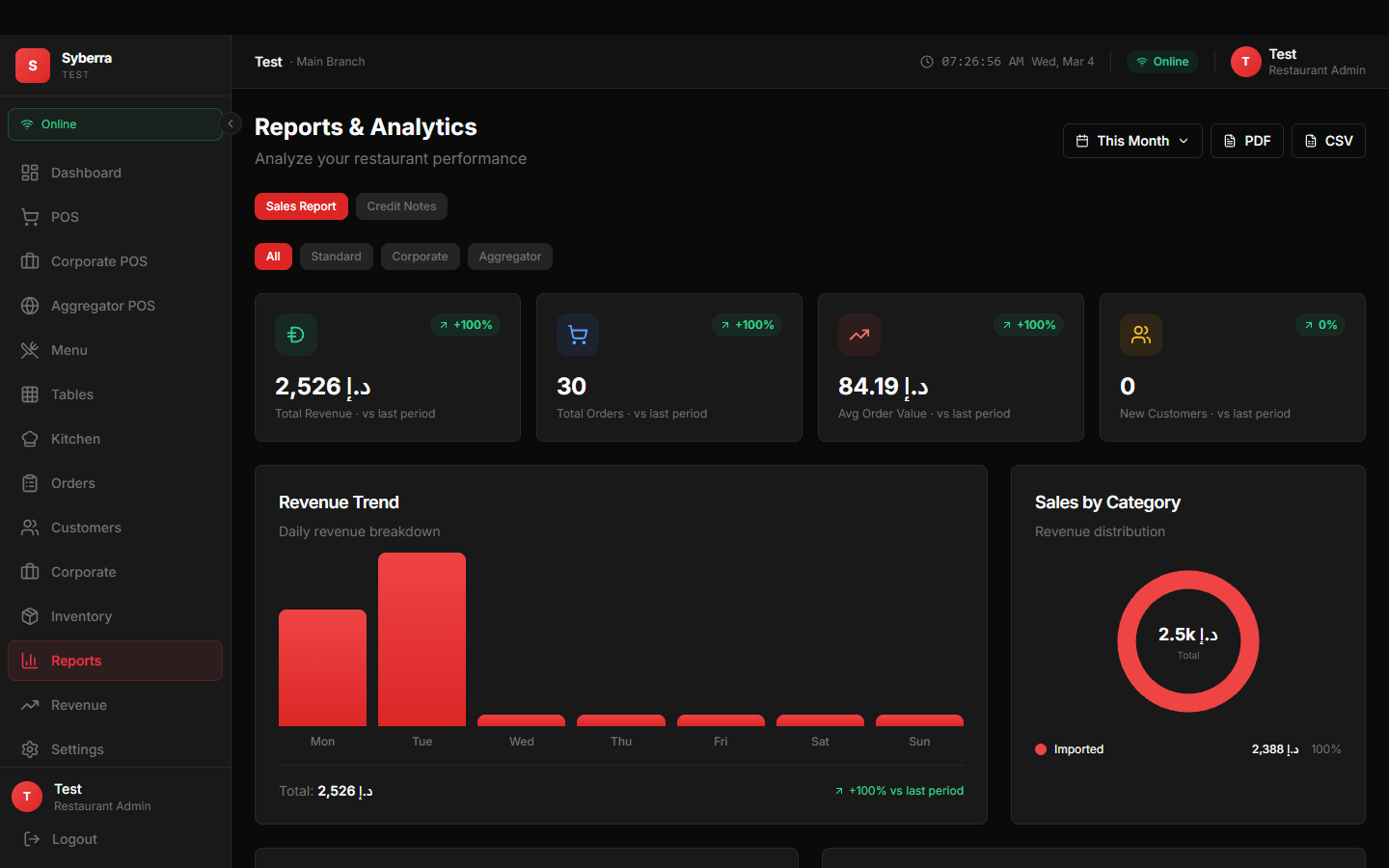Export the report as PDF
The height and width of the screenshot is (868, 1389).
tap(1246, 140)
